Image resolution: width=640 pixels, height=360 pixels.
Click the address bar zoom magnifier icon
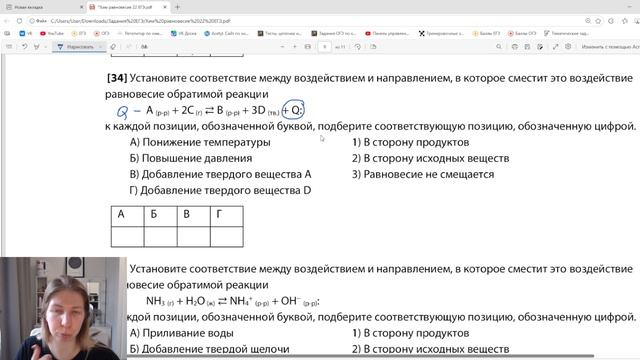click(588, 21)
